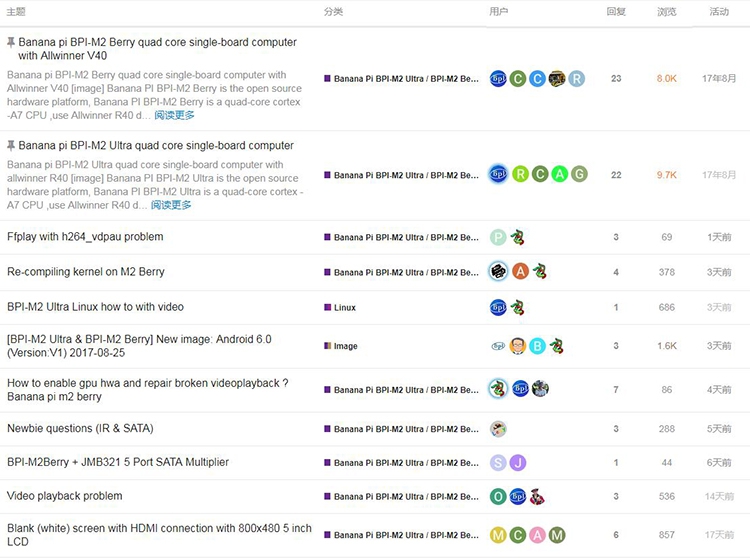
Task: Click 17天前 activity in Blank screen row
Action: [x=719, y=535]
